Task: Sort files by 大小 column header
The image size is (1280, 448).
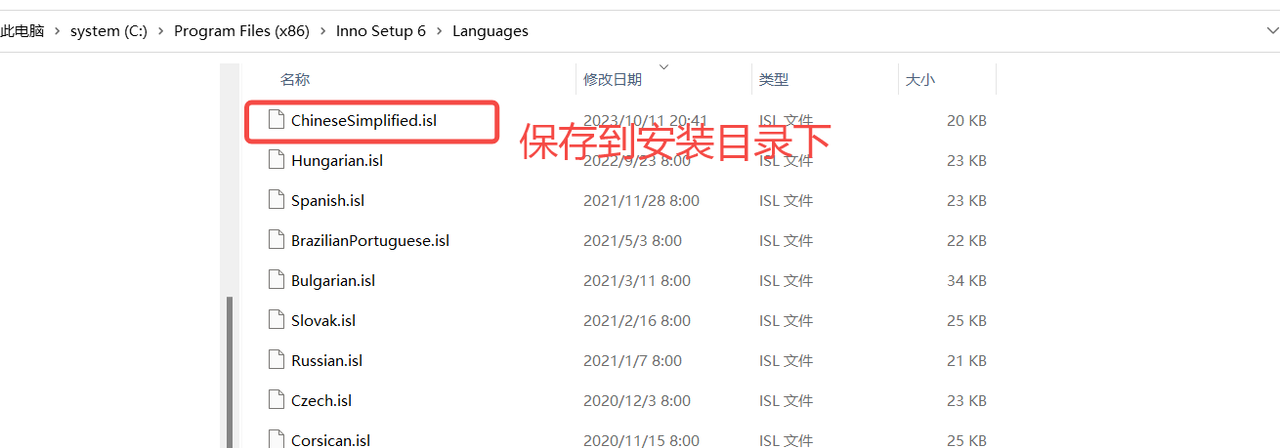Action: 920,80
